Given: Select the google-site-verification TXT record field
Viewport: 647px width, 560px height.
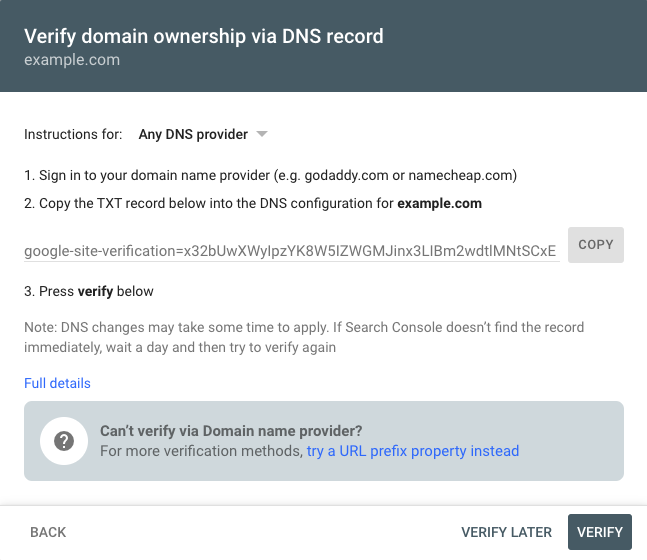Looking at the screenshot, I should 292,250.
